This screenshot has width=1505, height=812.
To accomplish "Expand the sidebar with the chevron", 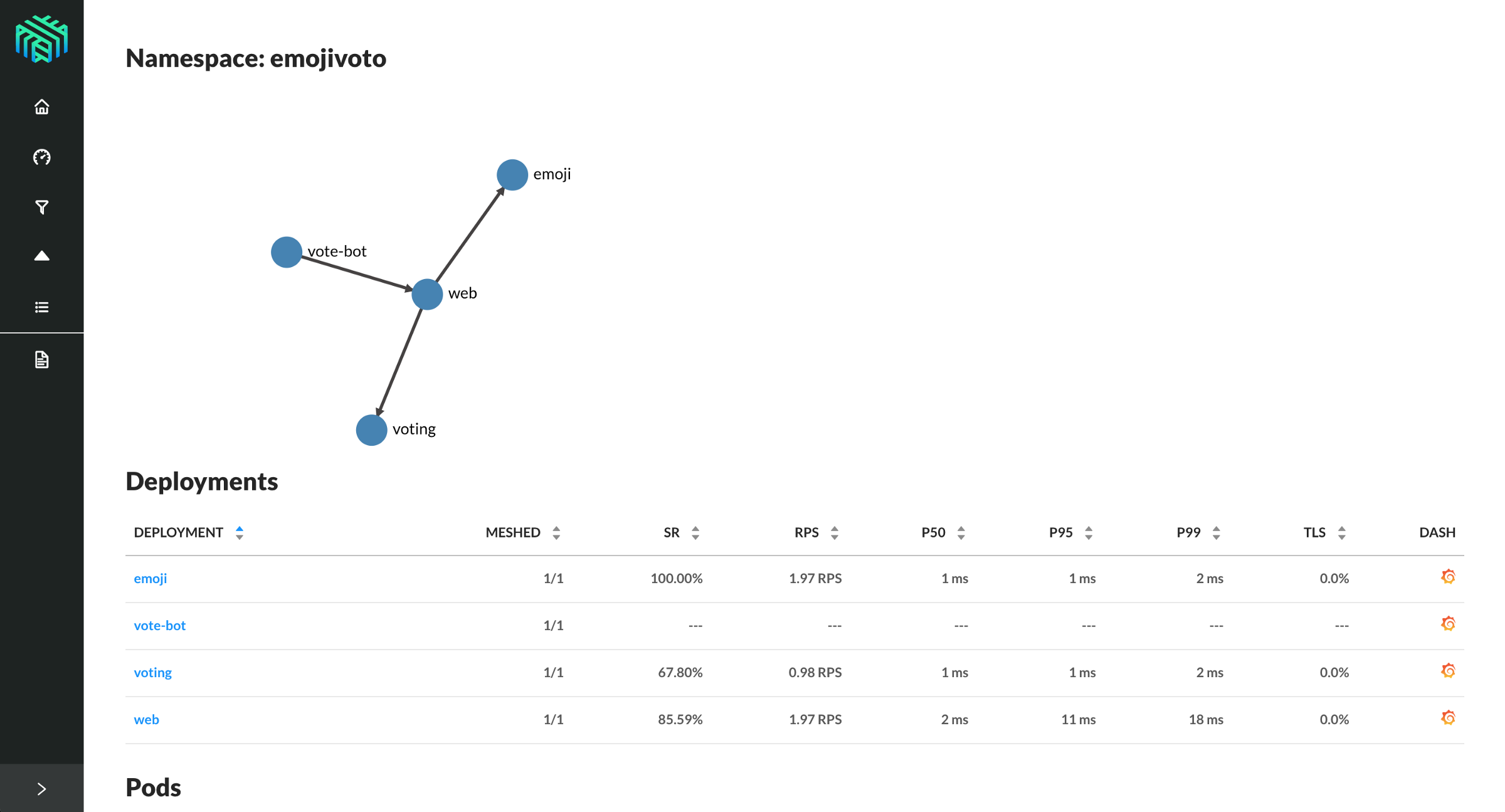I will [41, 788].
